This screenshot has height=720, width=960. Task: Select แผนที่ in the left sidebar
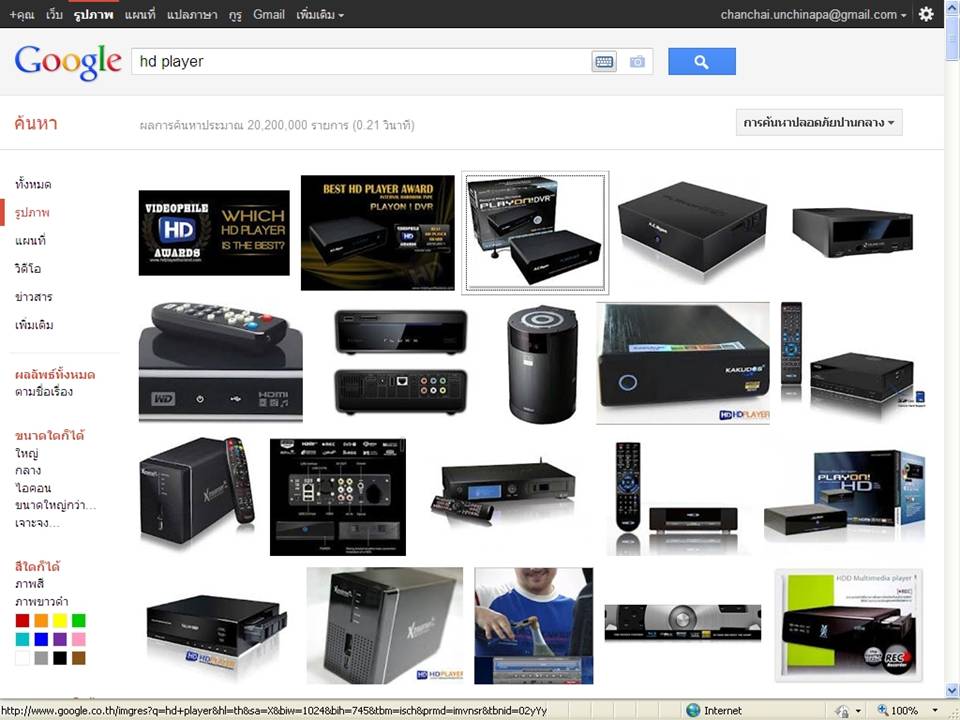tap(31, 241)
